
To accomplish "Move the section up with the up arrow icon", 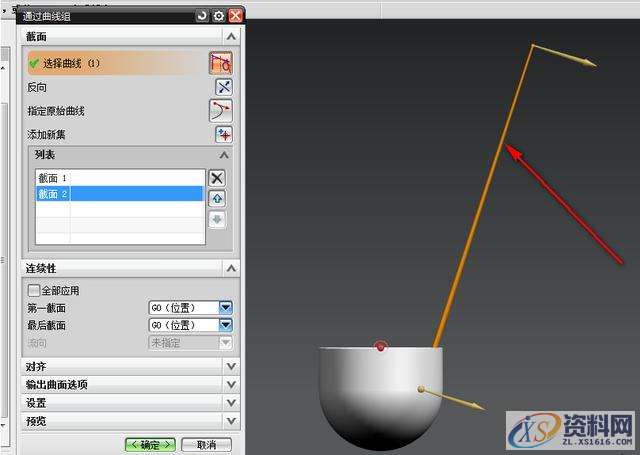I will 217,199.
